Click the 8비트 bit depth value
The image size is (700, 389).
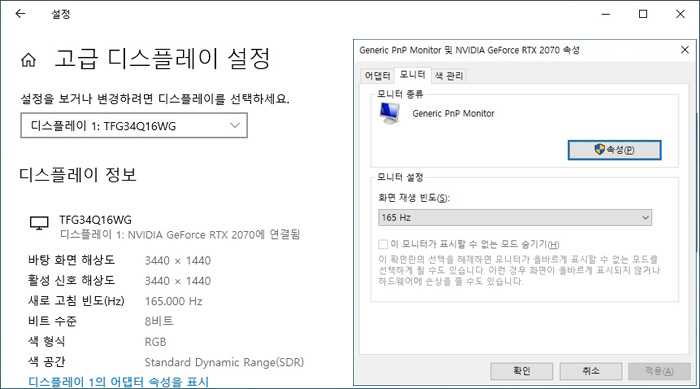click(x=158, y=321)
